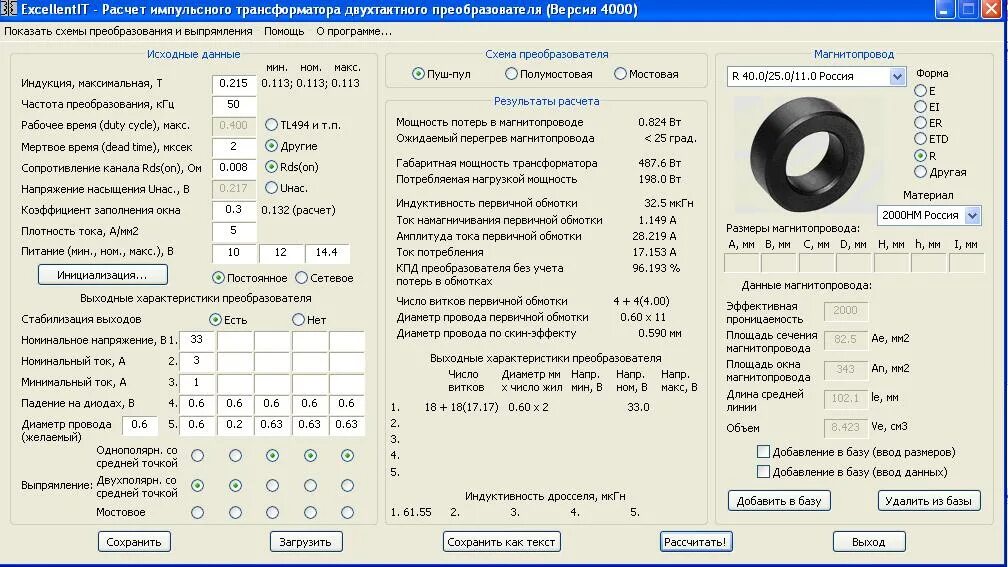Click 'Сохранить как текст' button

tap(501, 542)
